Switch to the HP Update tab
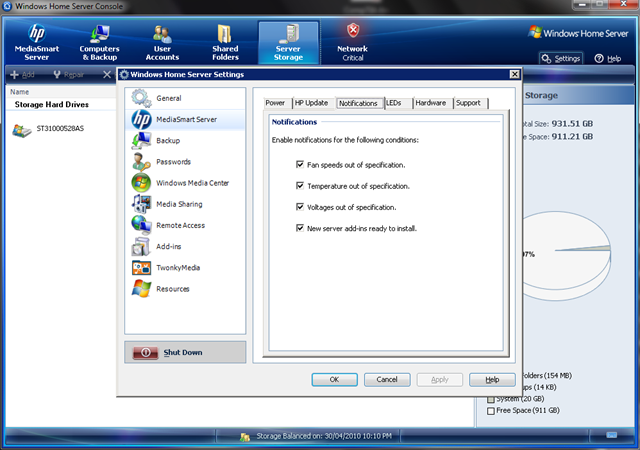Screen dimensions: 640x450 pyautogui.click(x=311, y=103)
